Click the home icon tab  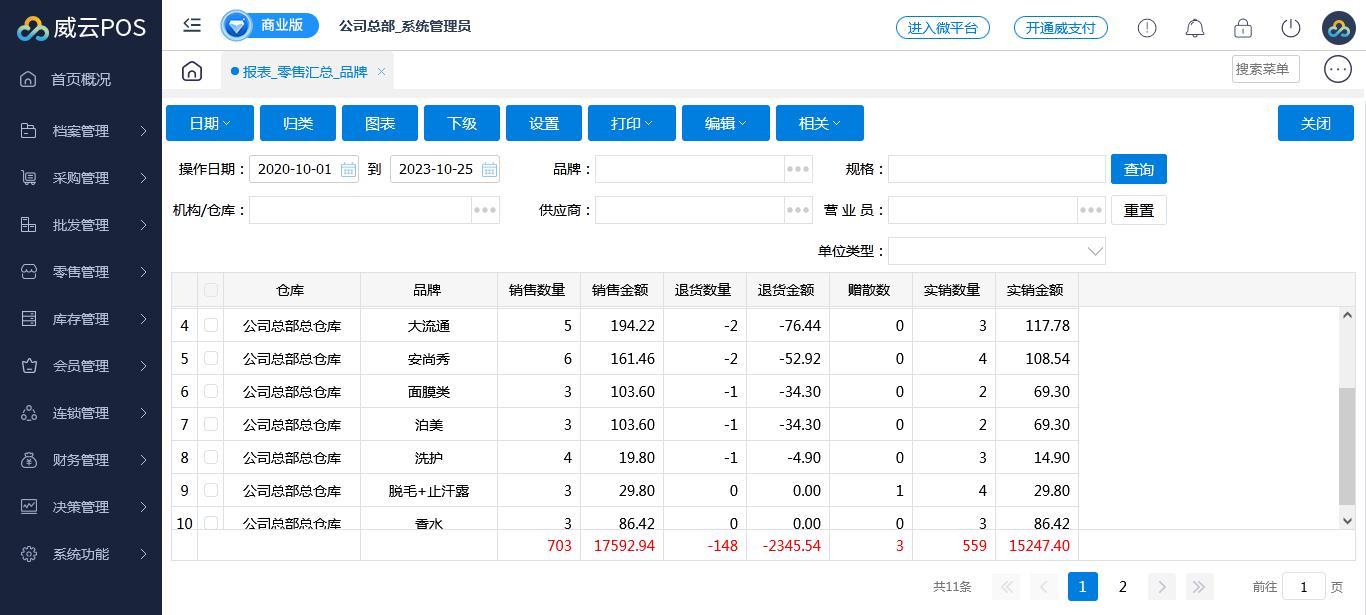click(192, 71)
